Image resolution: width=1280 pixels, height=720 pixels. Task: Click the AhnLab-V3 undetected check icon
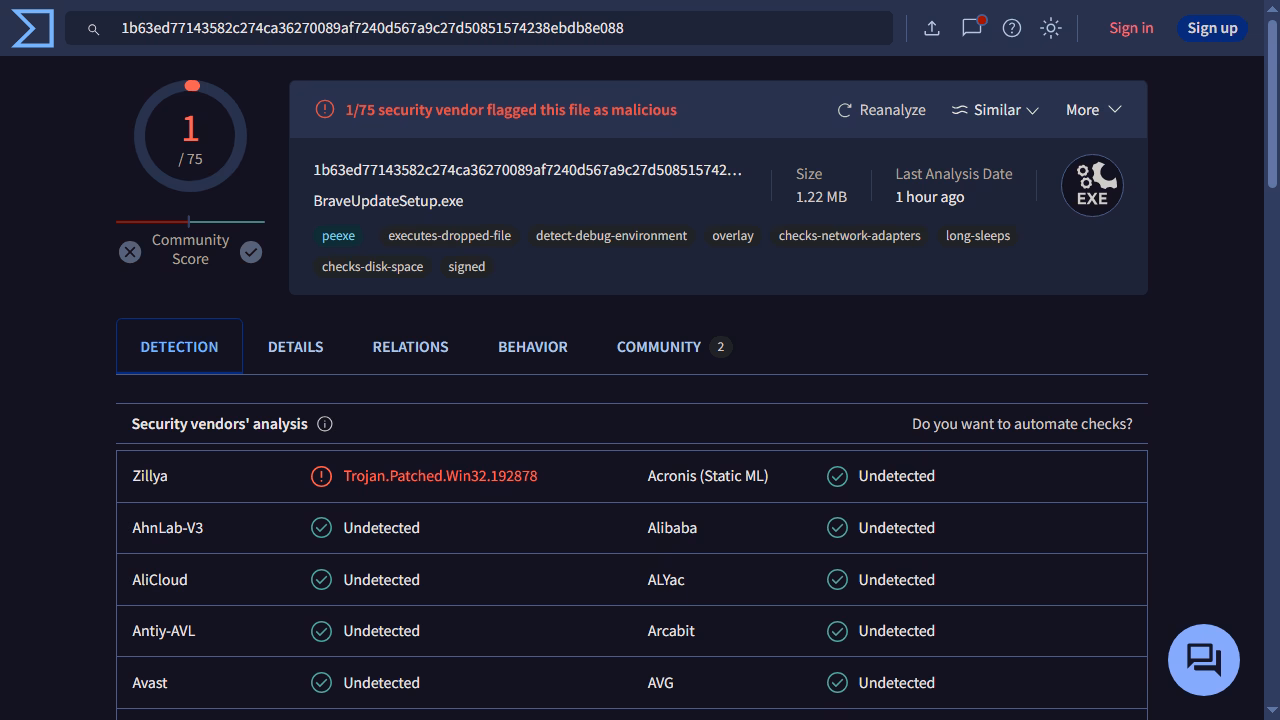(321, 528)
